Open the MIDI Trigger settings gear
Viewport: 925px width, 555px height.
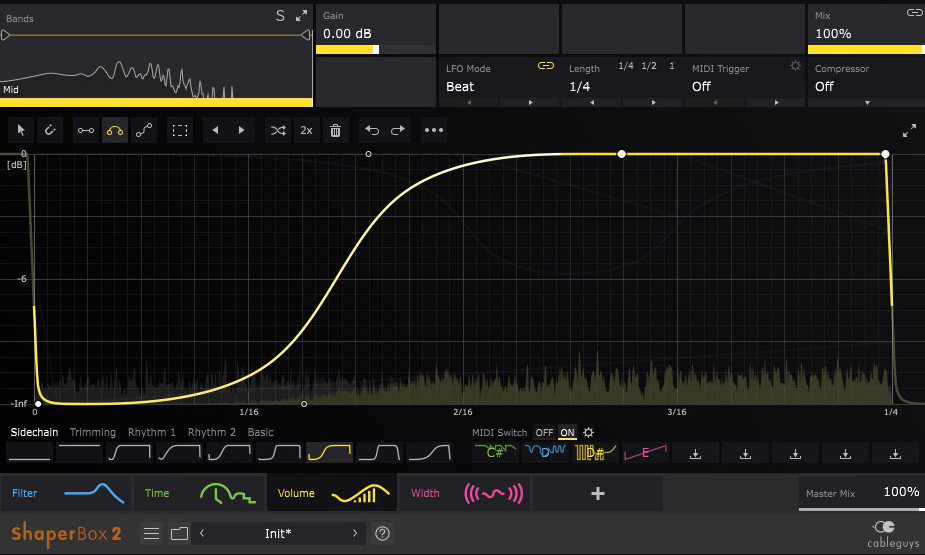795,65
